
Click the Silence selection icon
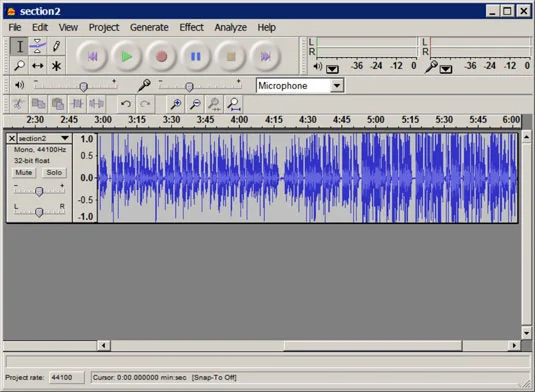pyautogui.click(x=97, y=104)
